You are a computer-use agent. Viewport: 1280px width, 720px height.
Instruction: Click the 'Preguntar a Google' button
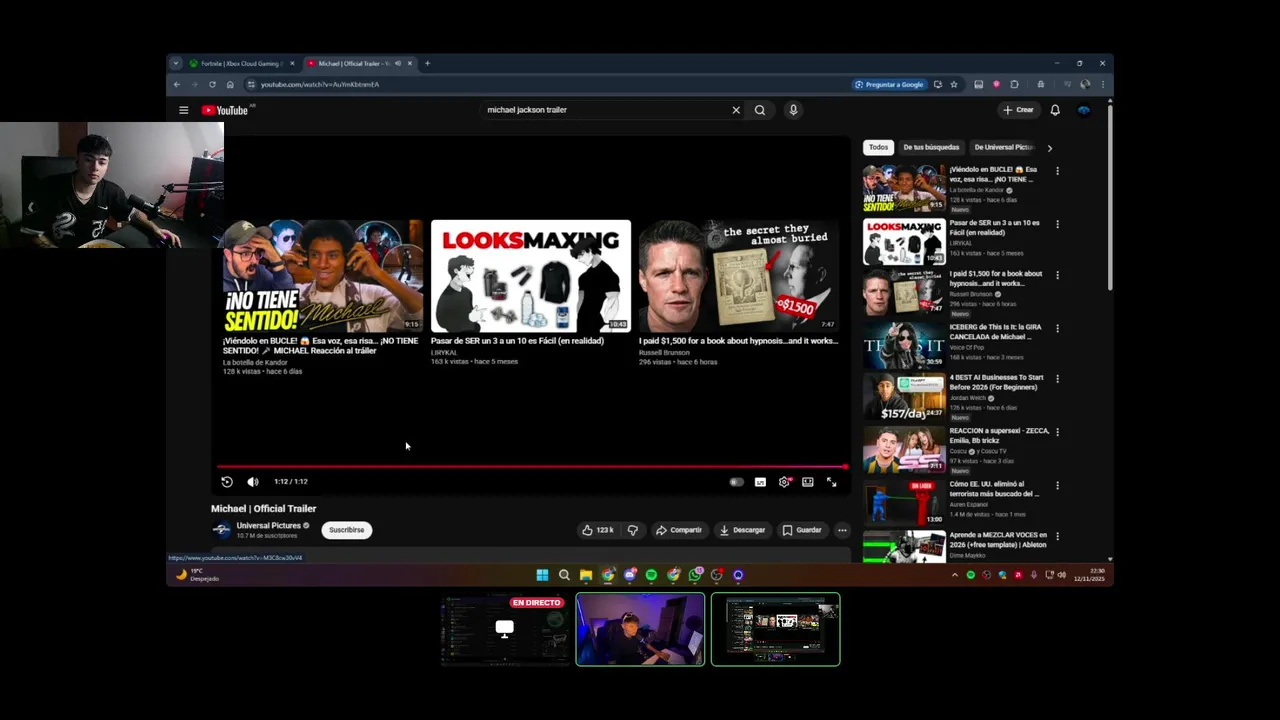click(889, 85)
